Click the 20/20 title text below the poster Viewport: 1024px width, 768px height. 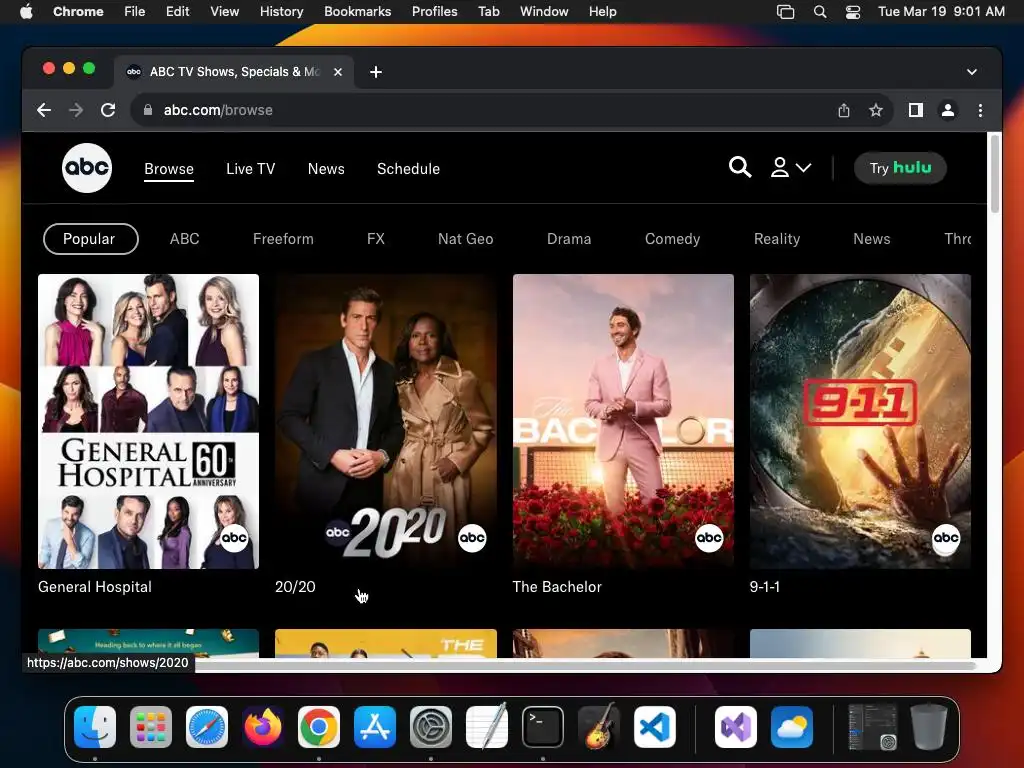tap(295, 586)
